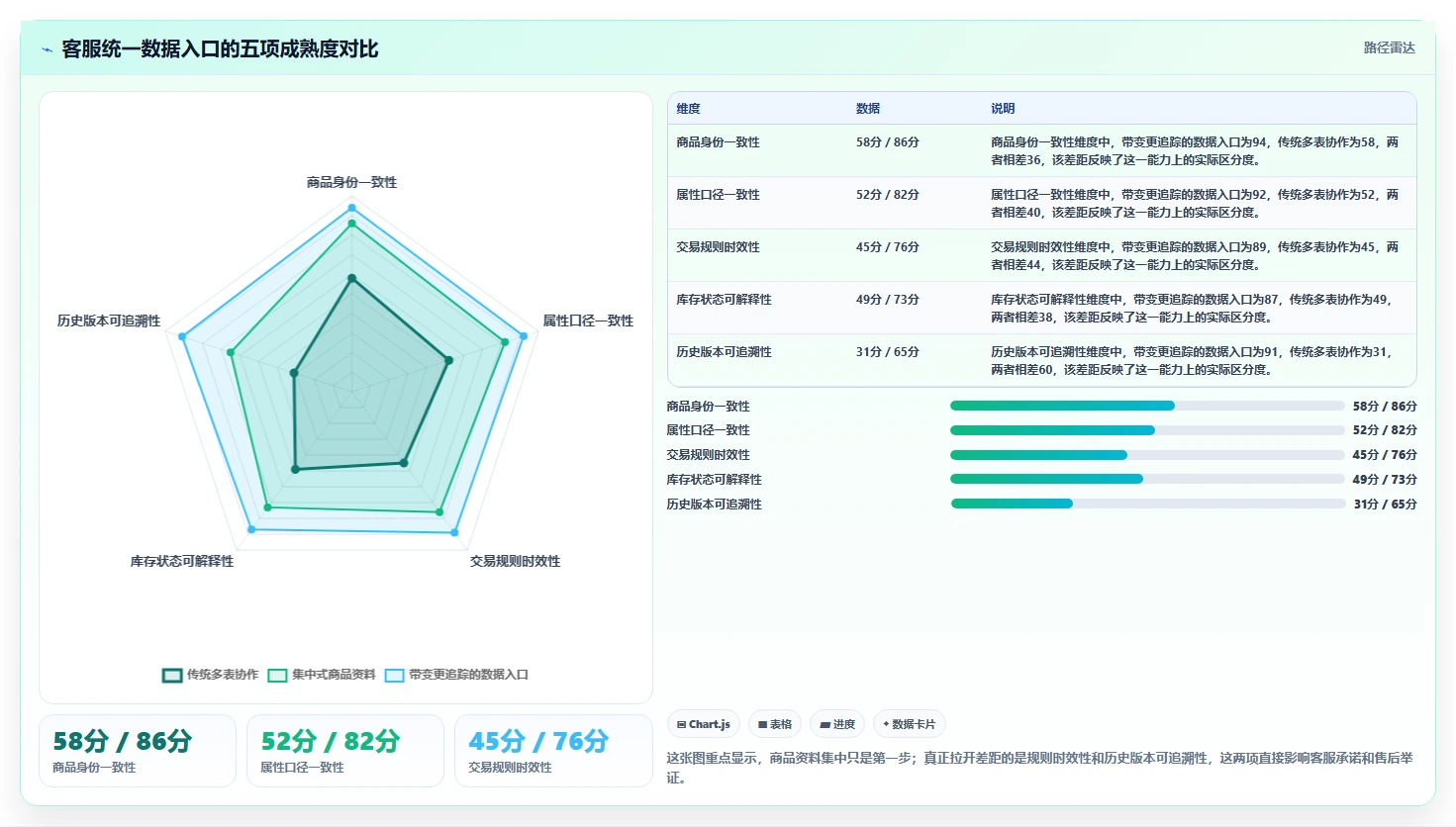Viewport: 1456px width, 827px height.
Task: Open the 交易规则时效性 summary card, 45分 / 76分
Action: tap(553, 751)
